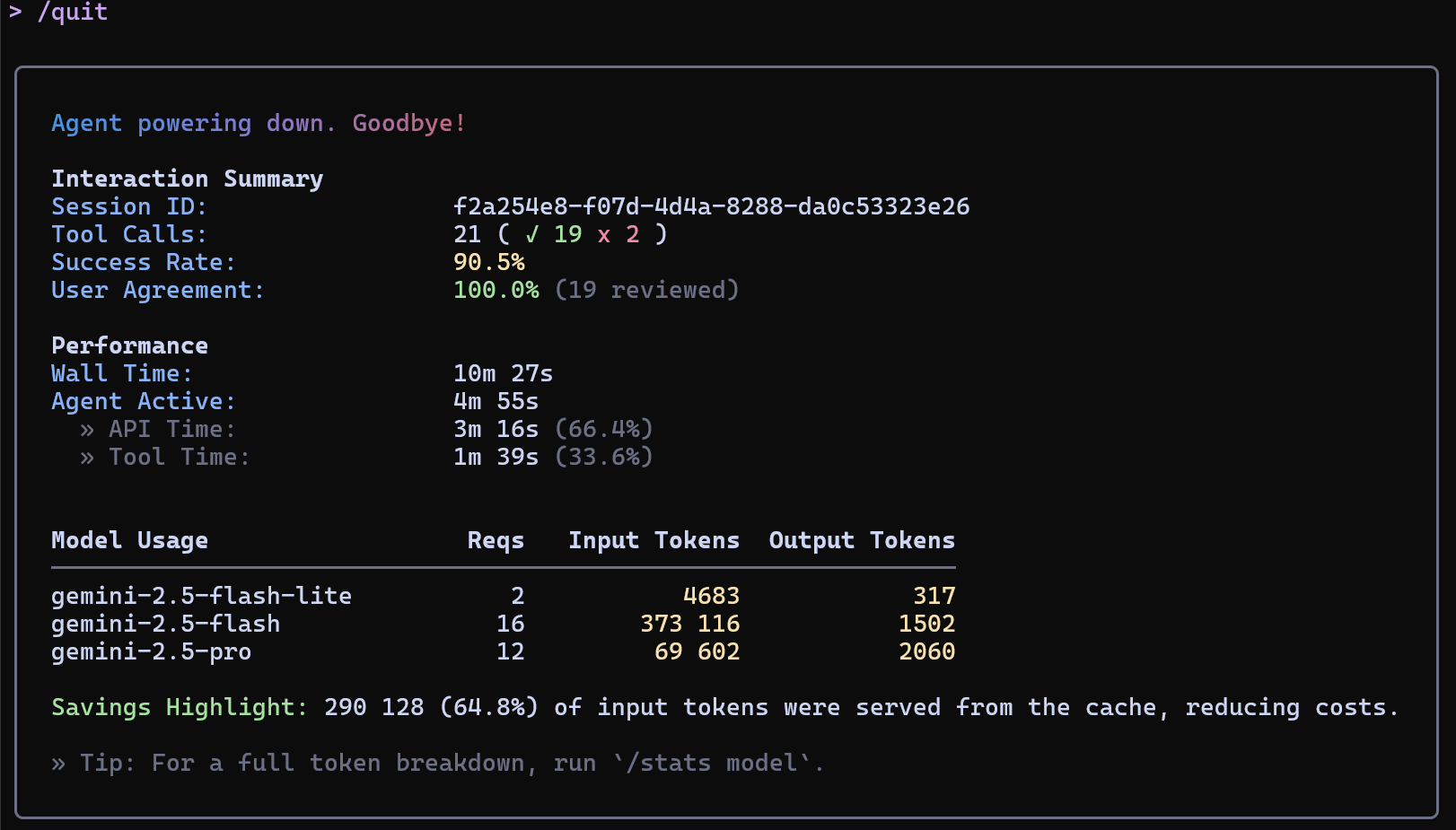Click the 90.5% Success Rate value
Viewport: 1456px width, 830px height.
488,263
